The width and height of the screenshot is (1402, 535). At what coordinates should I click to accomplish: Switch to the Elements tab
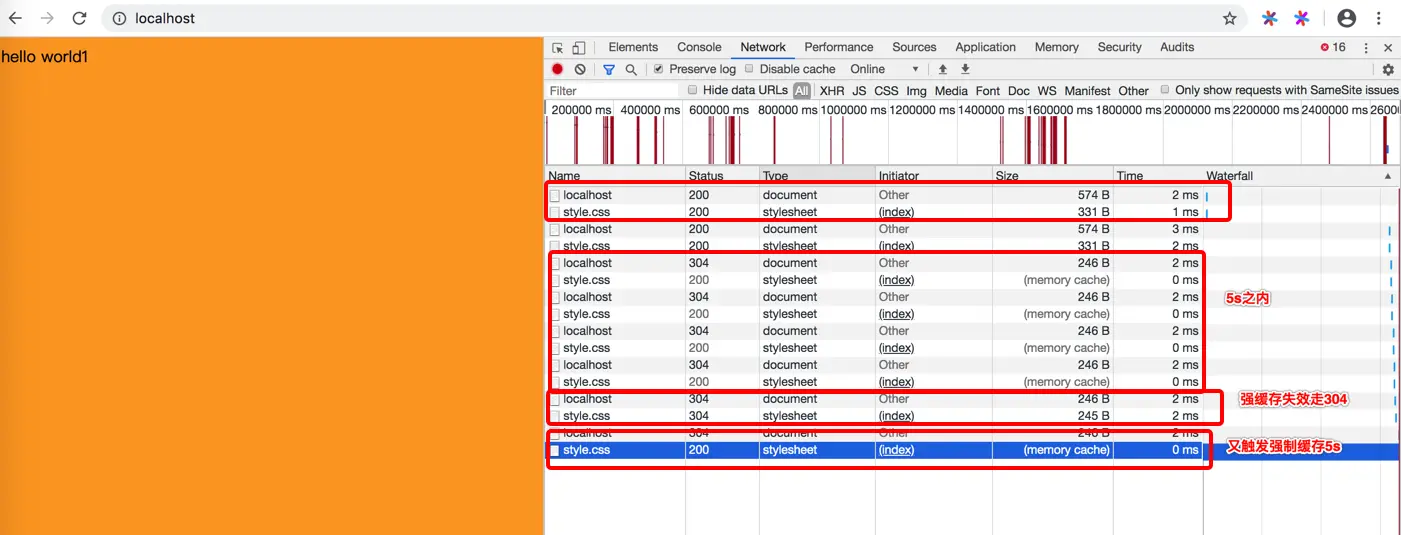click(633, 47)
